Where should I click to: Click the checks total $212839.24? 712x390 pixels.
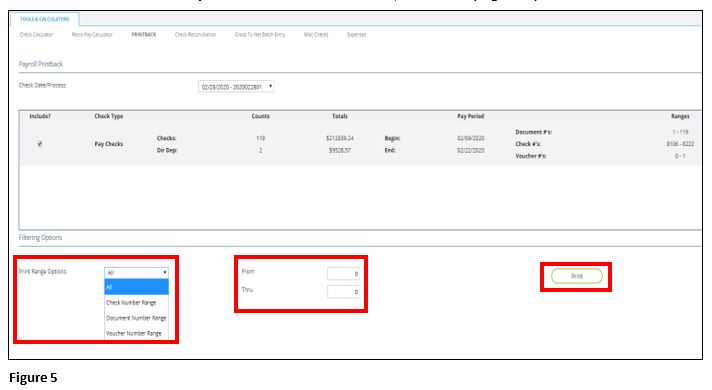pyautogui.click(x=340, y=138)
